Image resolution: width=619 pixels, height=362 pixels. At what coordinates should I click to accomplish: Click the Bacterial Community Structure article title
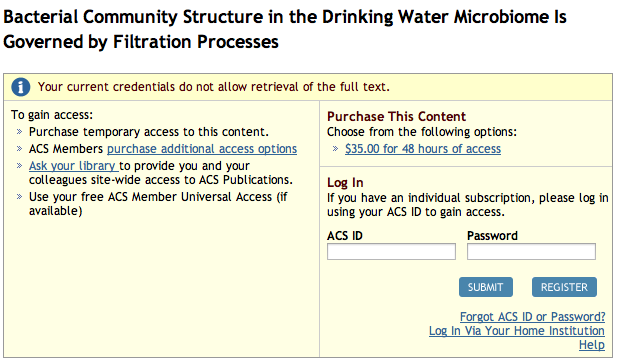(285, 29)
